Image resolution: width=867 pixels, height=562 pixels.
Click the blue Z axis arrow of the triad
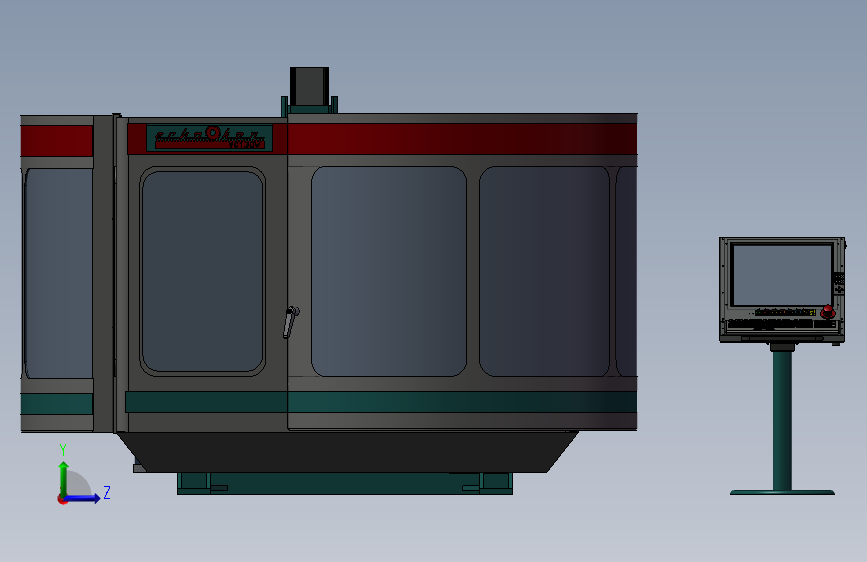(83, 498)
